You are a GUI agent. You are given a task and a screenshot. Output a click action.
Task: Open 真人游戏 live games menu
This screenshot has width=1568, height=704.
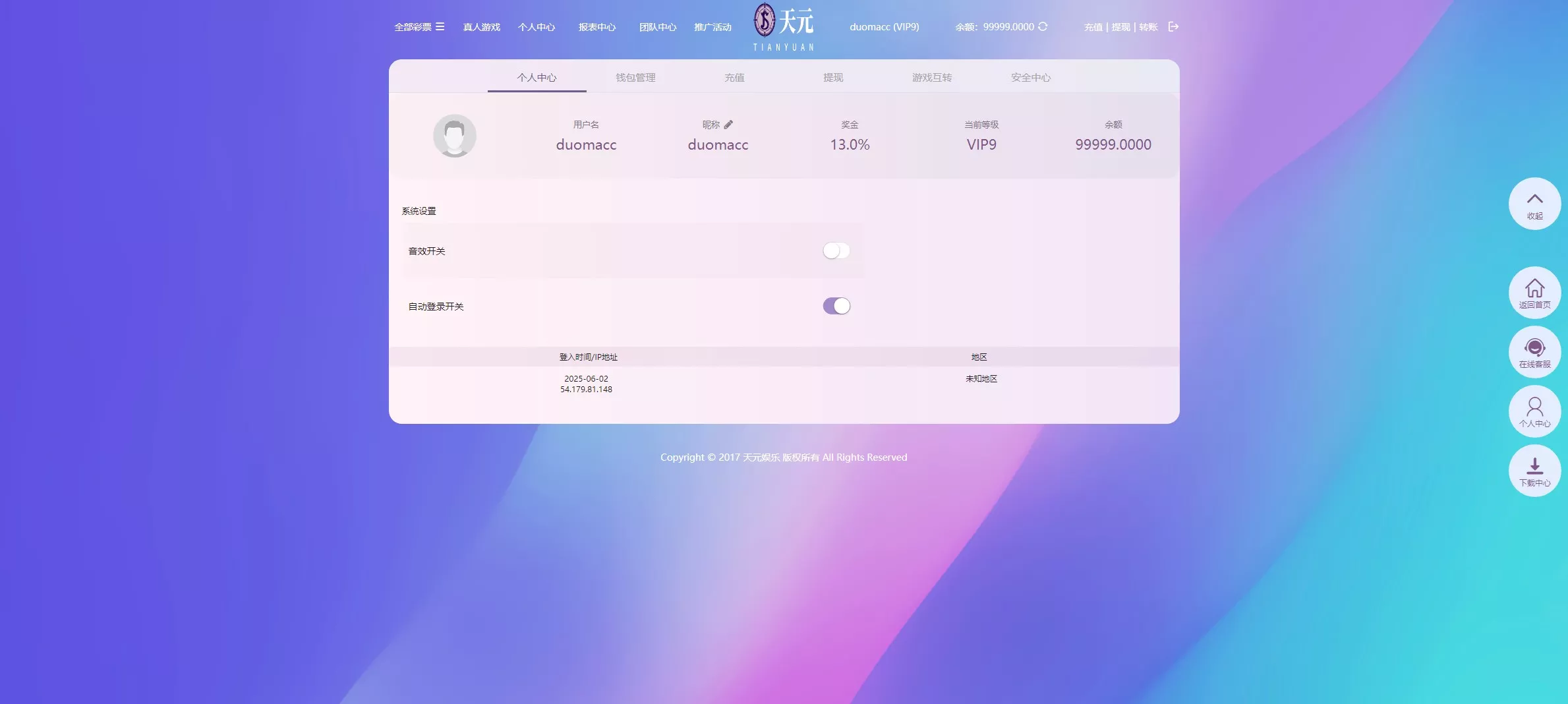coord(482,27)
